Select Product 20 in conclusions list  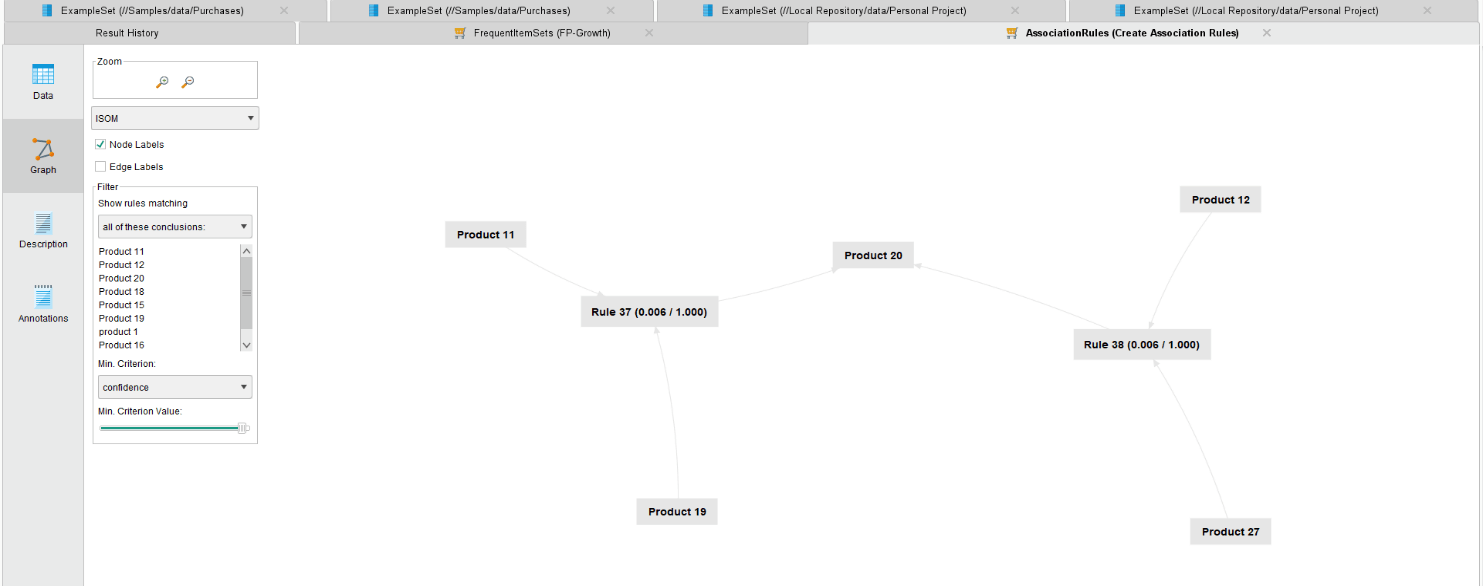pyautogui.click(x=122, y=278)
